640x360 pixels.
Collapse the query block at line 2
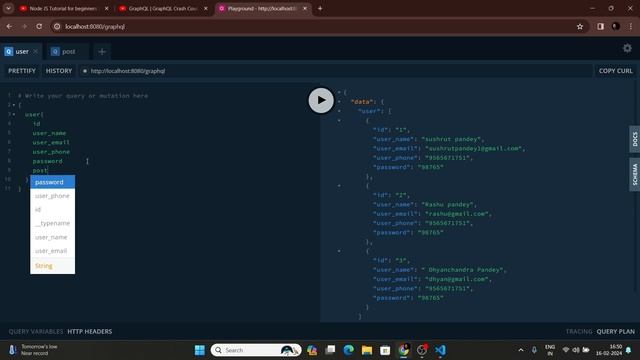(x=14, y=105)
